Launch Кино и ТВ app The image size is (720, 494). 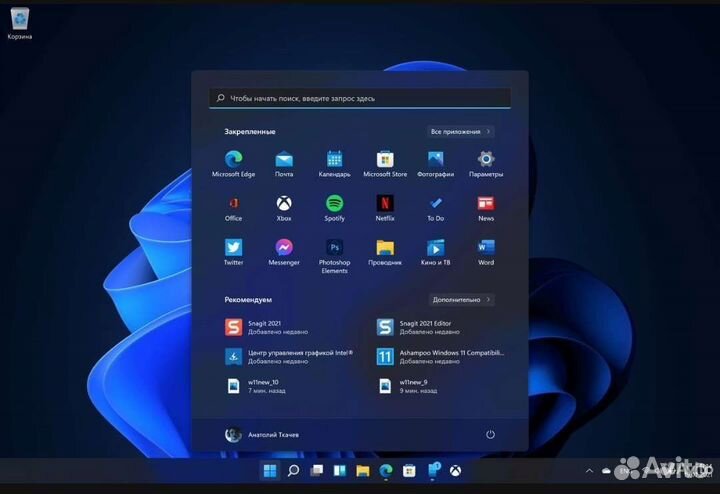coord(435,252)
